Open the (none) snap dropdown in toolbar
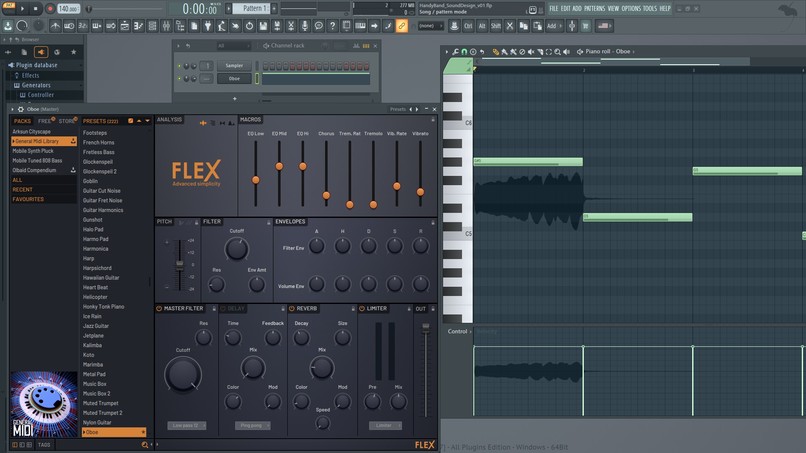 [x=430, y=26]
